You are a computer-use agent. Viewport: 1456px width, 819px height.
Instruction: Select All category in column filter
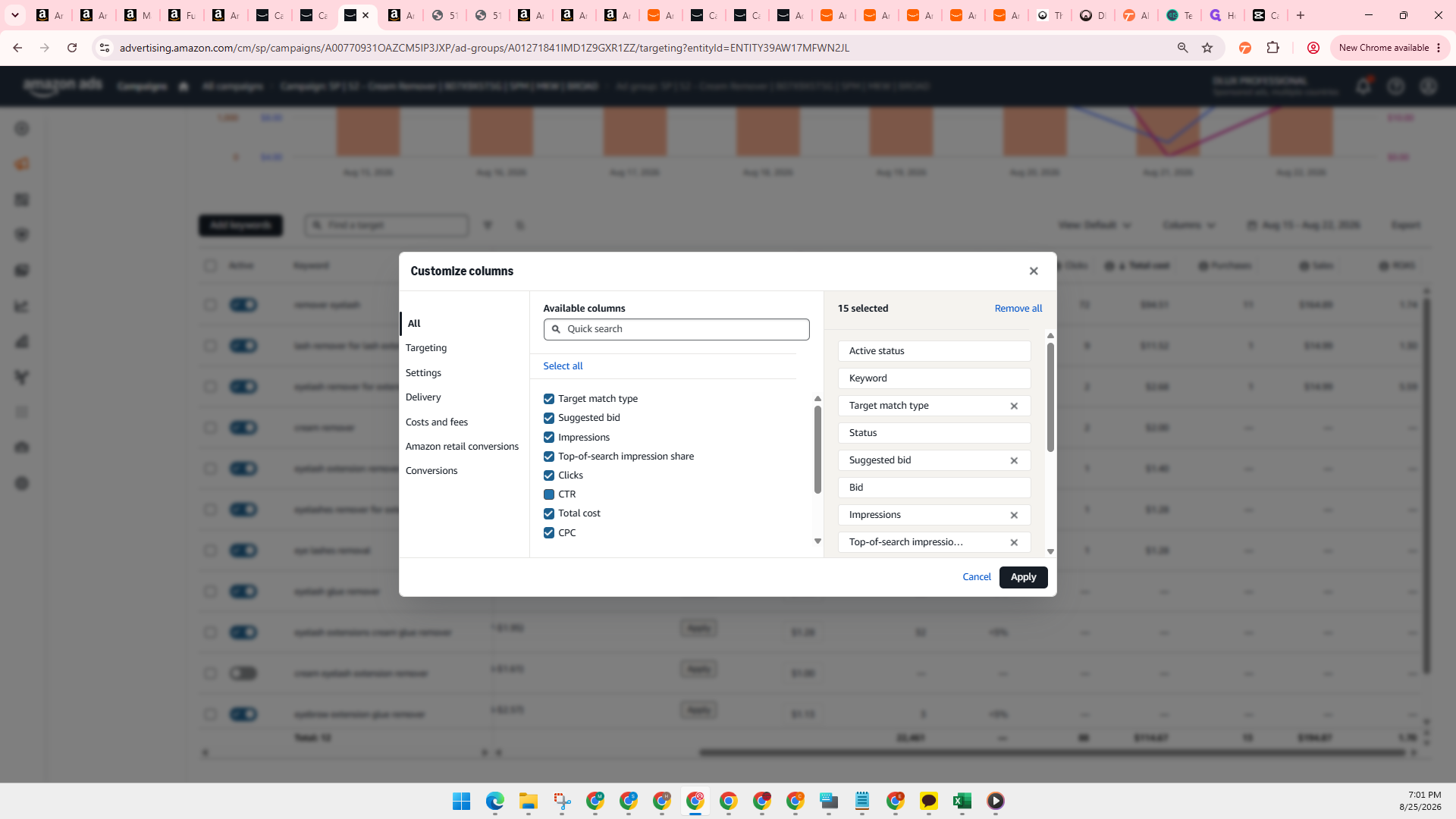414,323
